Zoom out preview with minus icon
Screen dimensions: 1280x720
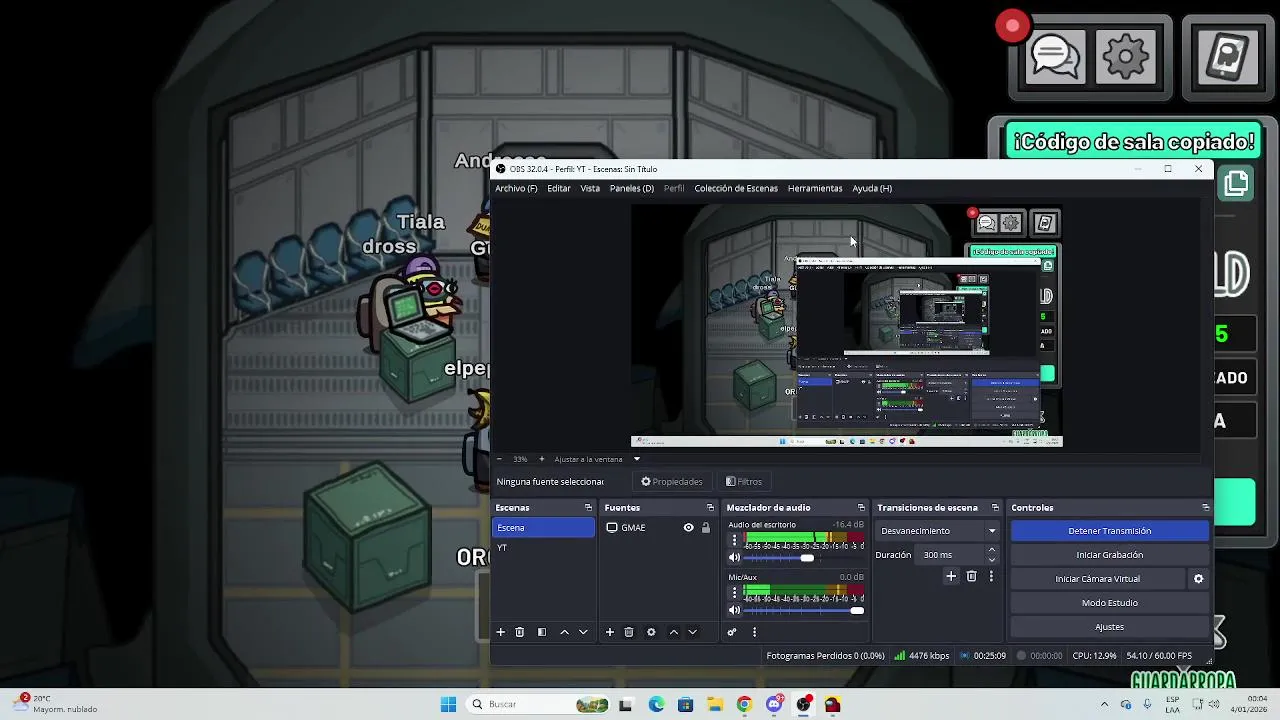pyautogui.click(x=499, y=459)
